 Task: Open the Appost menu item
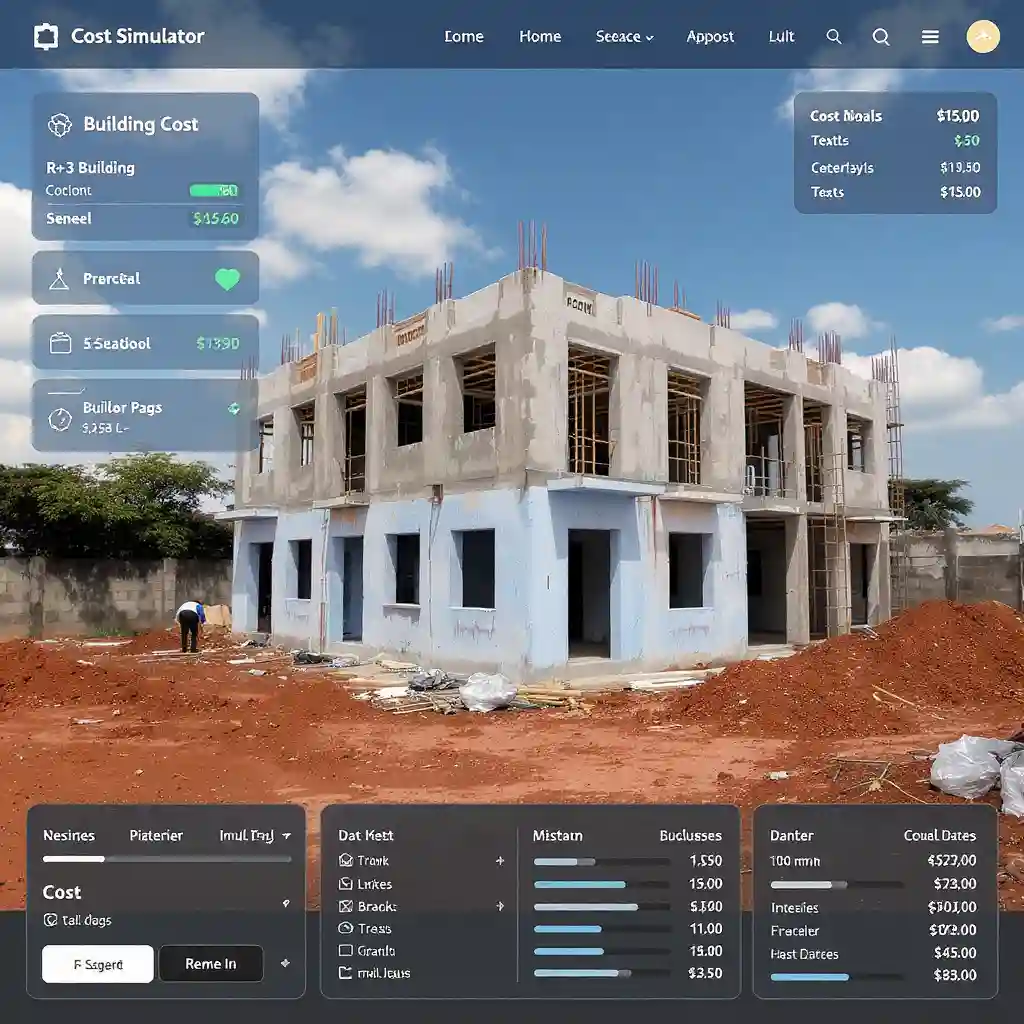(x=710, y=37)
